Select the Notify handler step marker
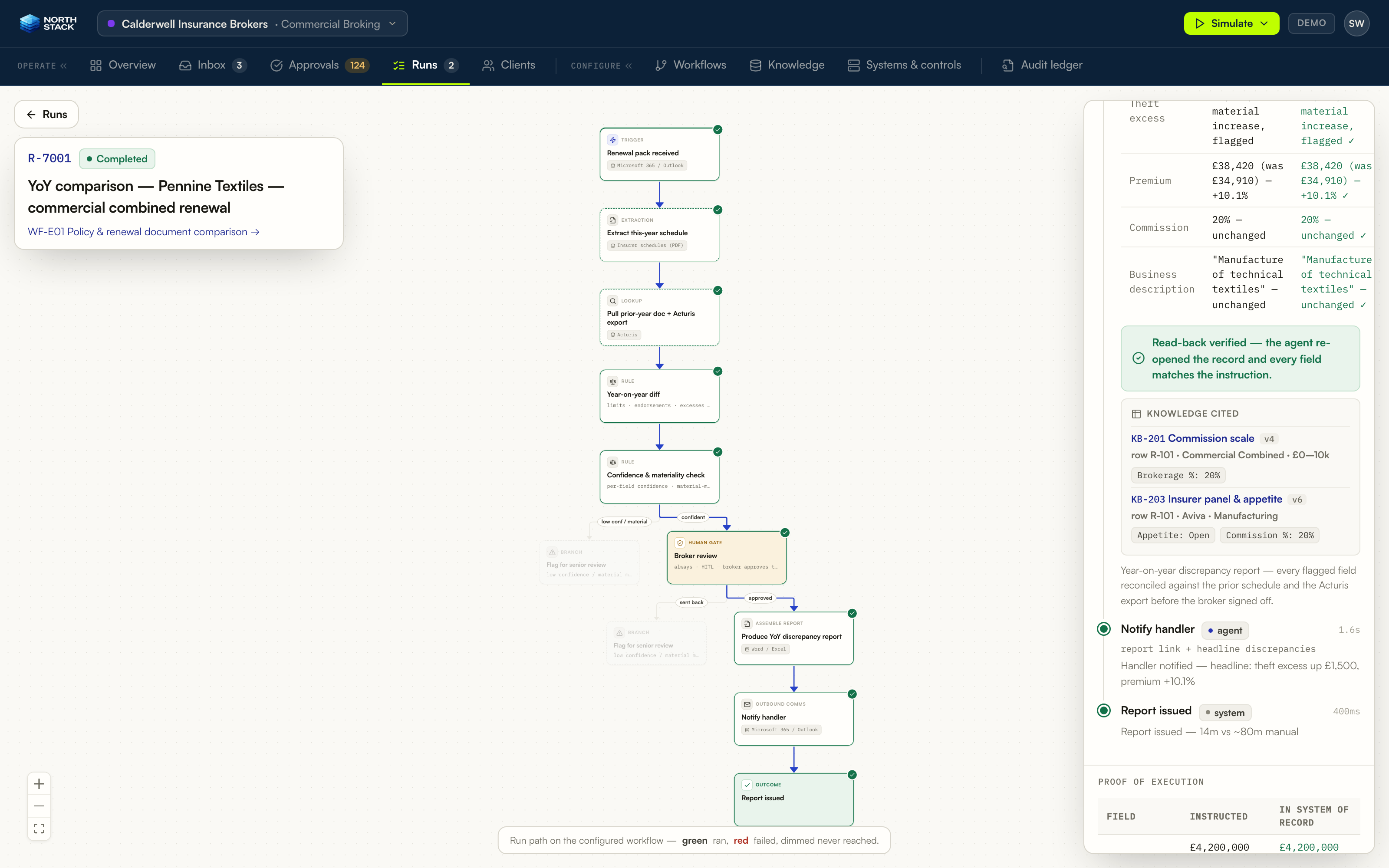This screenshot has width=1389, height=868. point(1103,628)
